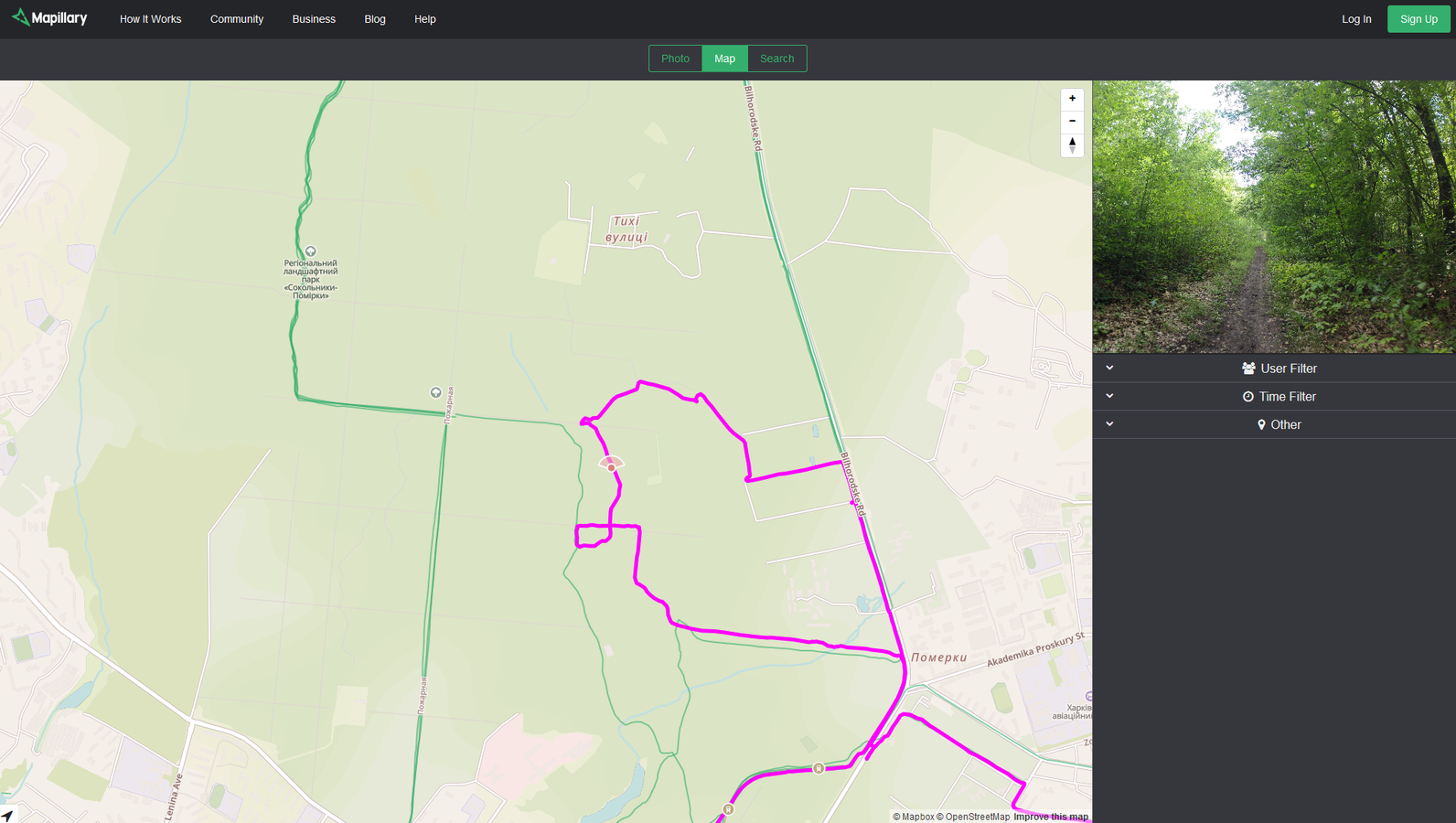Open the How It Works menu
1456x823 pixels.
(150, 19)
